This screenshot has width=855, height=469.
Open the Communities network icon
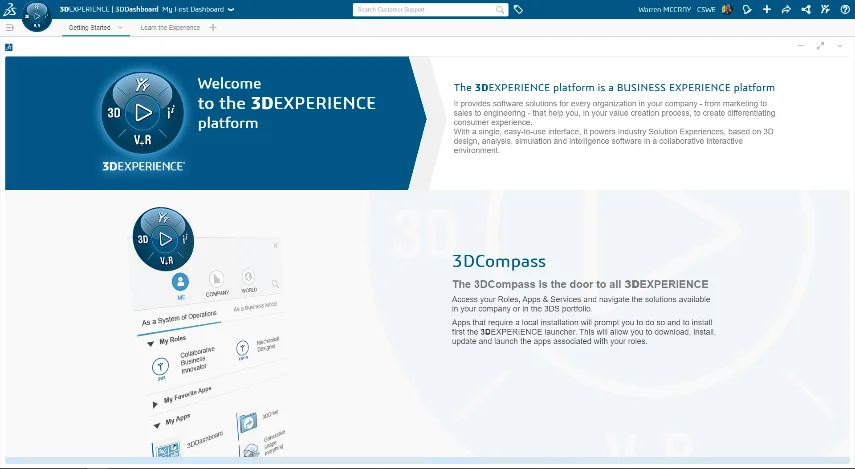pyautogui.click(x=806, y=10)
